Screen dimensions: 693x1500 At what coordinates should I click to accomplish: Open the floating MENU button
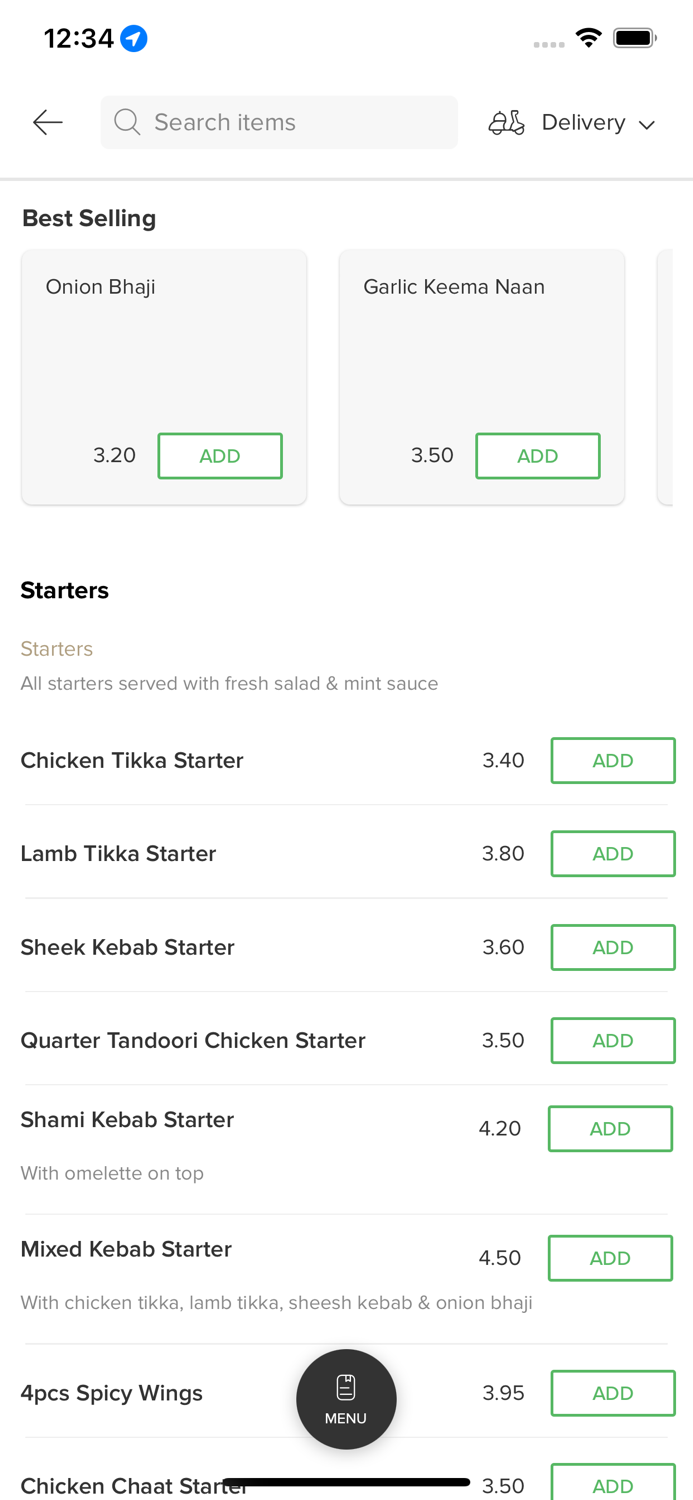click(x=346, y=1399)
